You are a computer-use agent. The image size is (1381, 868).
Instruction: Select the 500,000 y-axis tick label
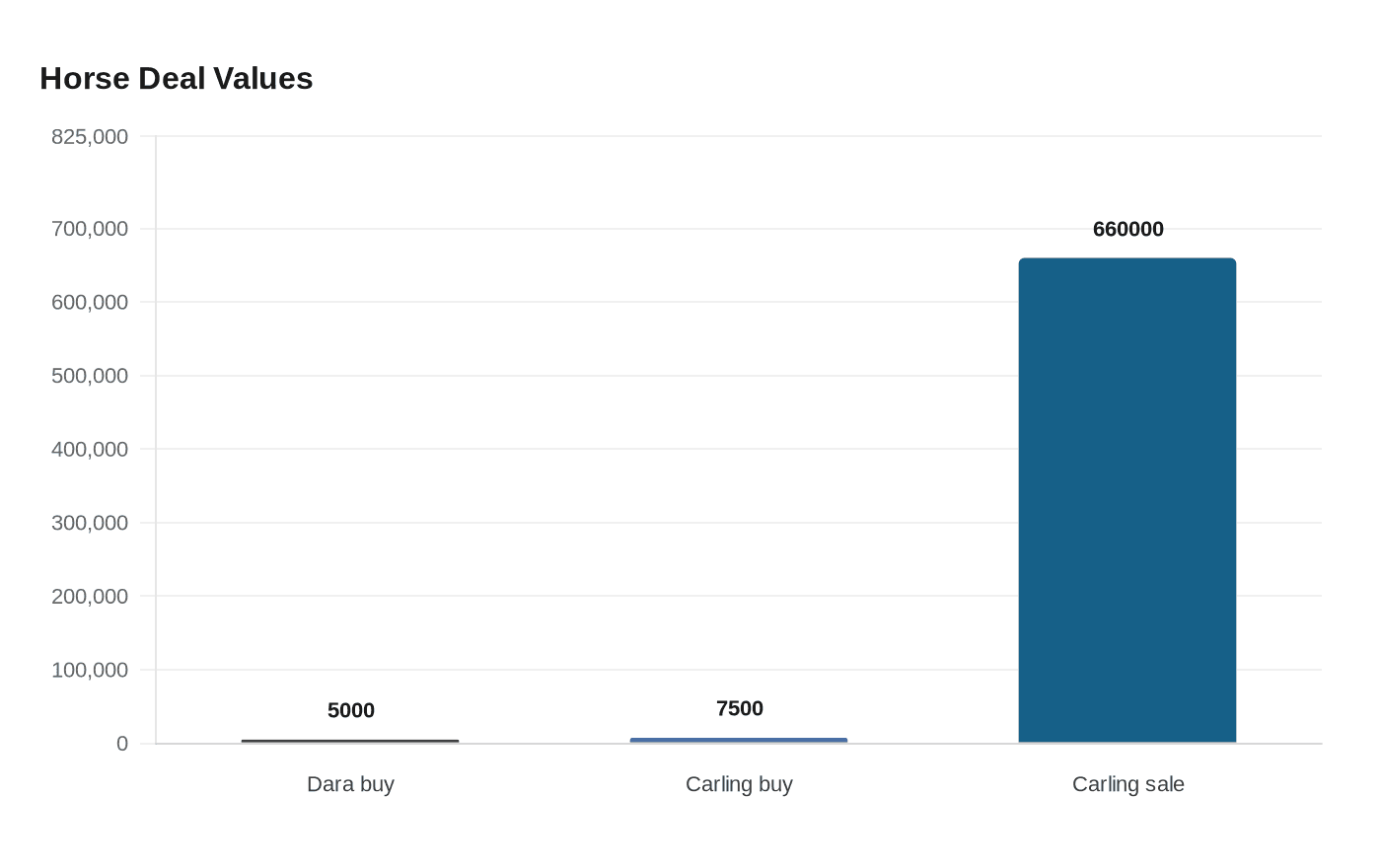pyautogui.click(x=90, y=377)
